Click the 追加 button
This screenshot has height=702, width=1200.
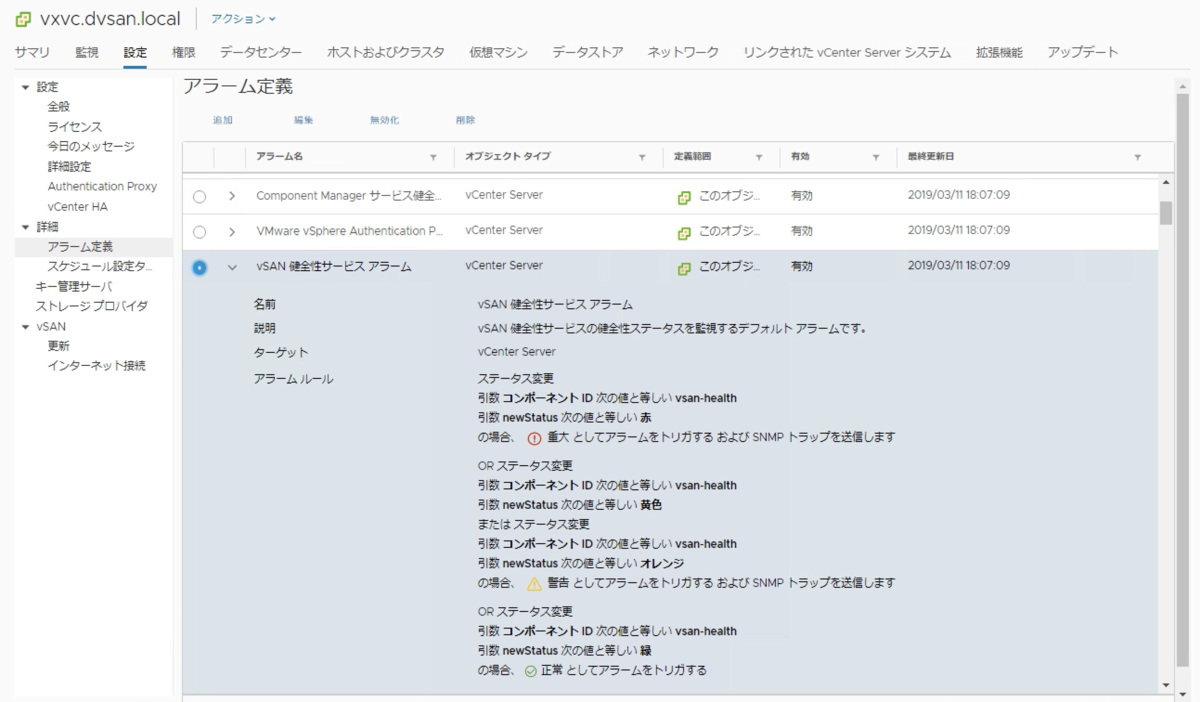(x=223, y=120)
